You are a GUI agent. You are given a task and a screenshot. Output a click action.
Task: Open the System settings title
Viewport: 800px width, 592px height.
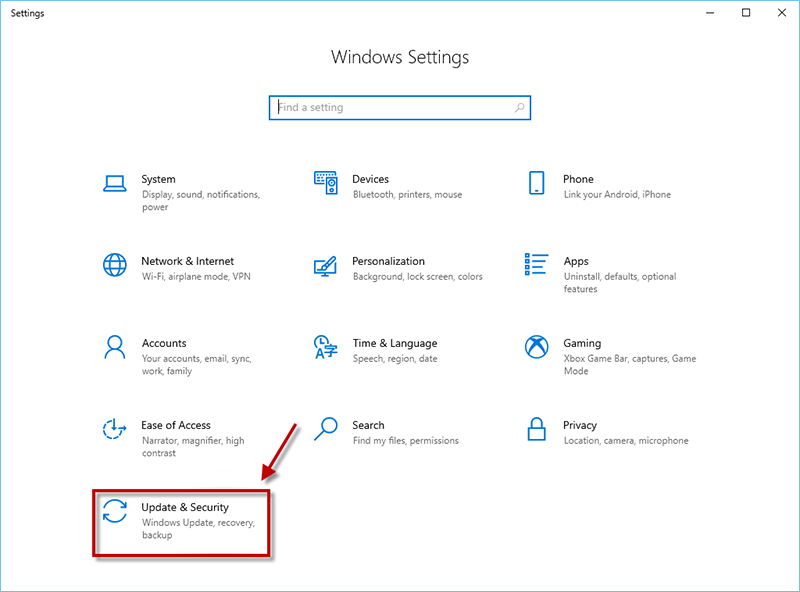(x=158, y=179)
